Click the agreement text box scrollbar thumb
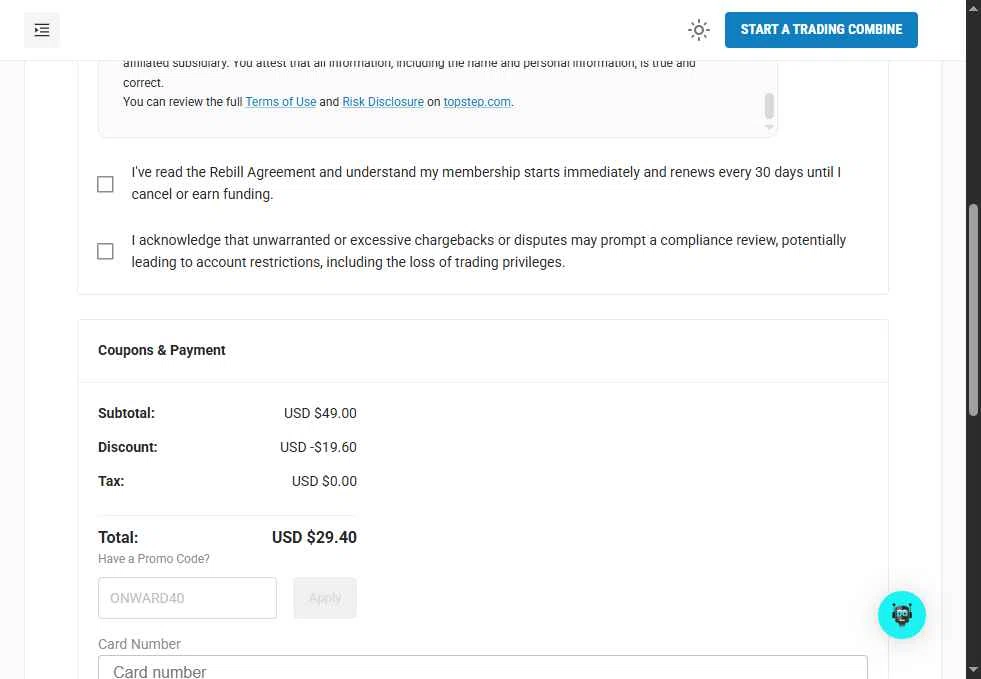This screenshot has height=679, width=981. tap(769, 106)
